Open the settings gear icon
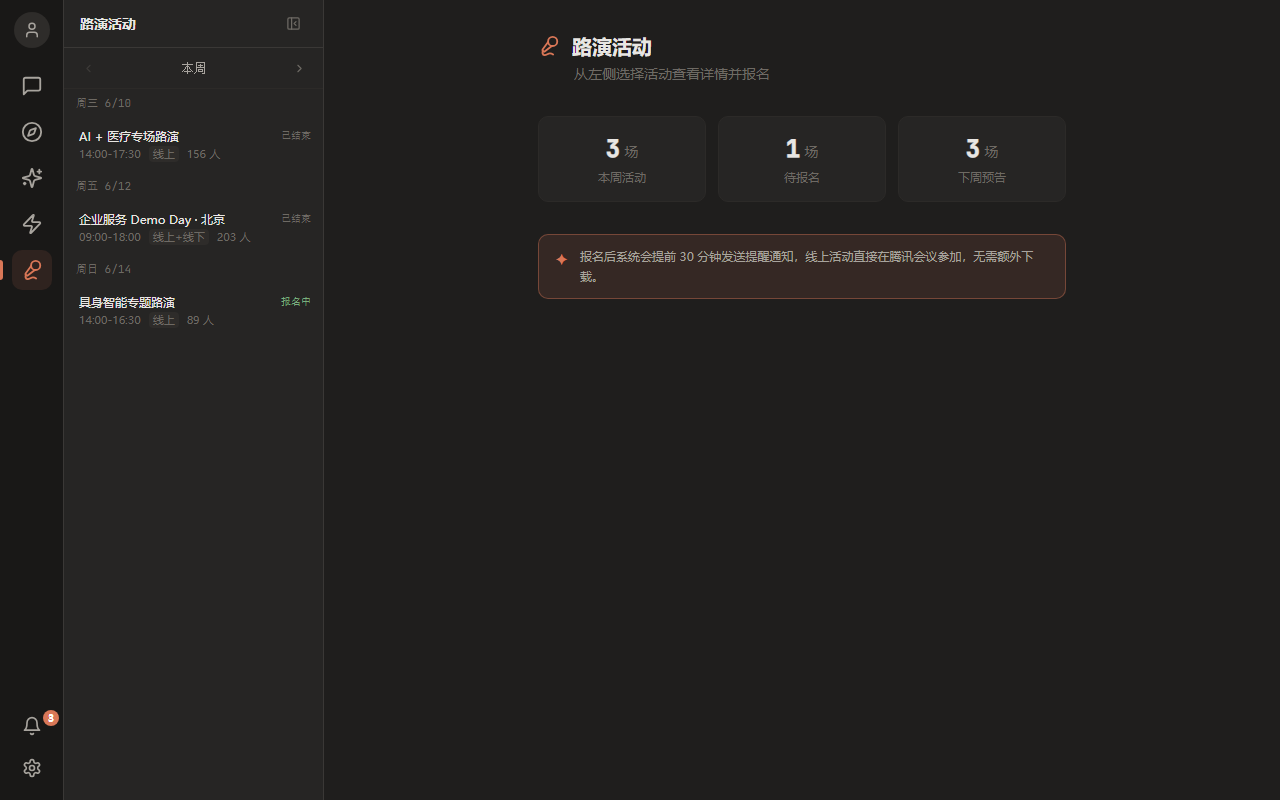This screenshot has height=800, width=1280. pyautogui.click(x=32, y=768)
